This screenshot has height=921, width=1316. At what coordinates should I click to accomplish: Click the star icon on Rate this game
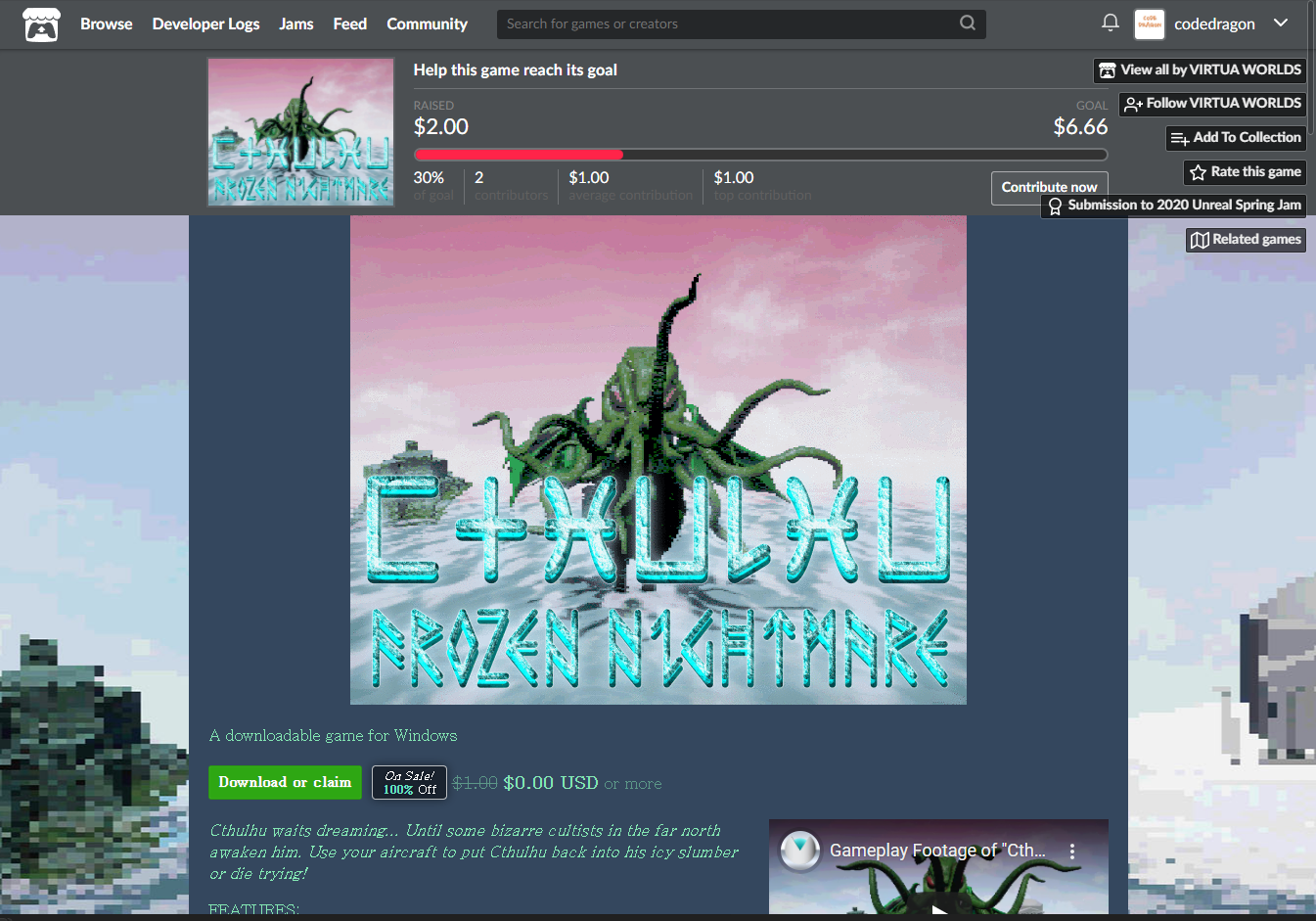[x=1198, y=172]
